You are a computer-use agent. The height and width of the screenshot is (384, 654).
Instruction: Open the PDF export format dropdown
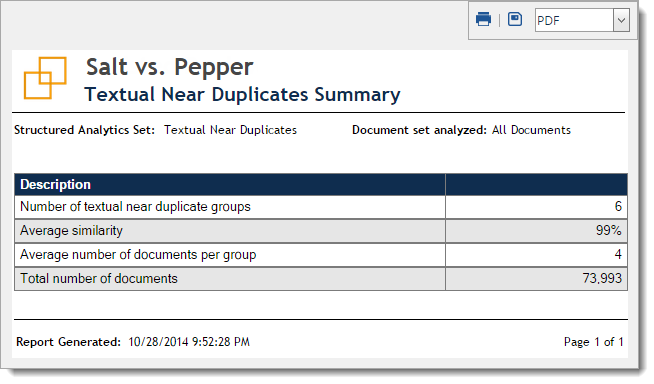click(582, 20)
